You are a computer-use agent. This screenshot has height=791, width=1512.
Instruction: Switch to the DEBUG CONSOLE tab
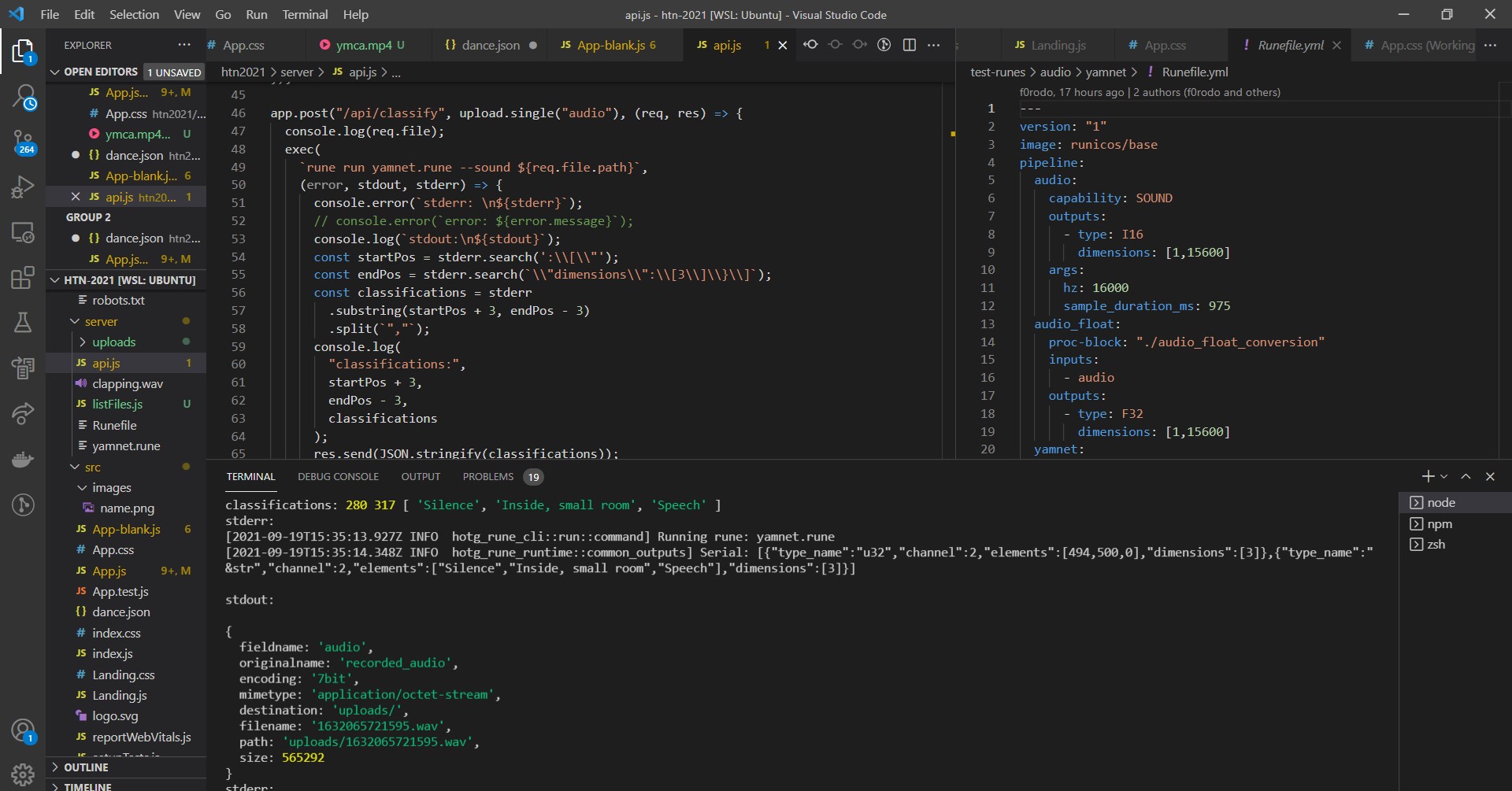(338, 476)
